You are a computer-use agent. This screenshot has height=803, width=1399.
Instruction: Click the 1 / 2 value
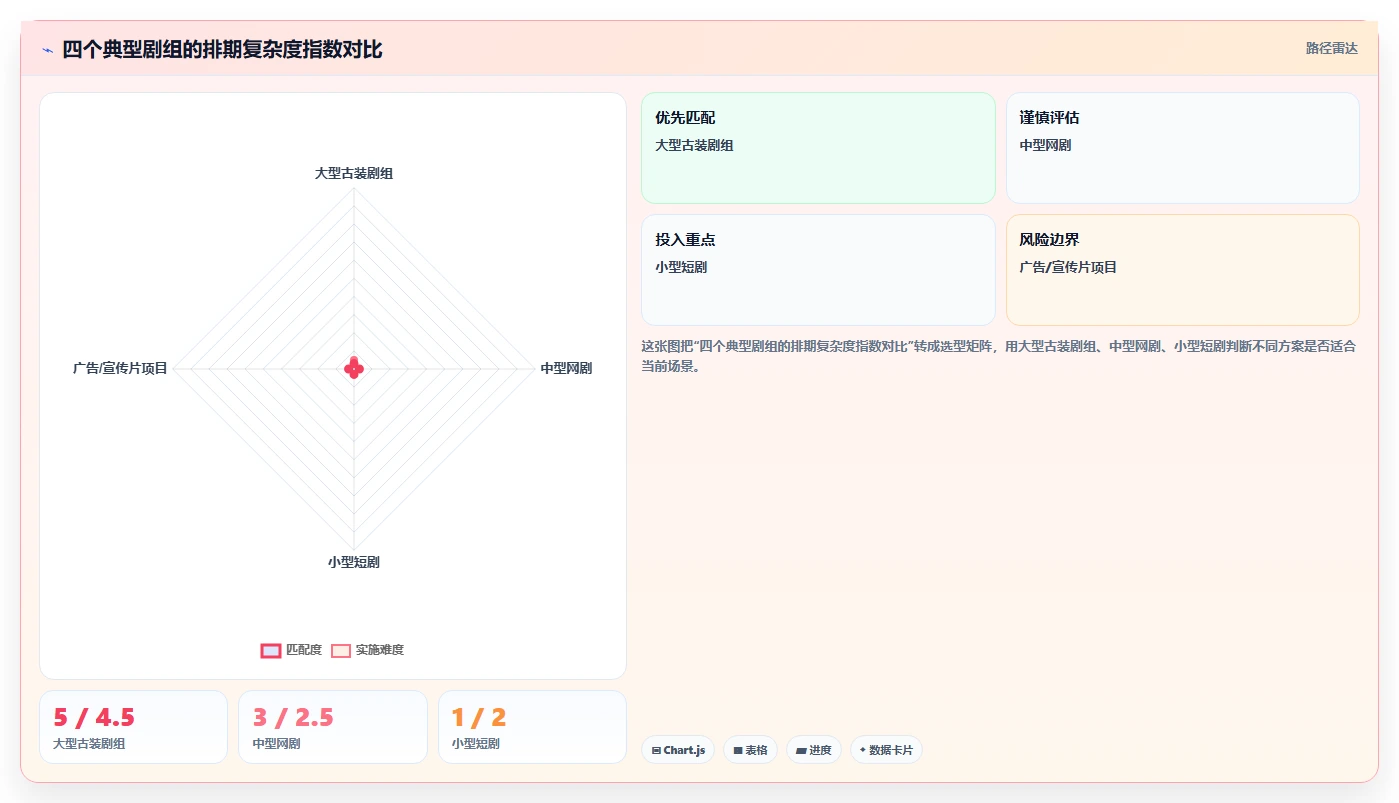479,718
